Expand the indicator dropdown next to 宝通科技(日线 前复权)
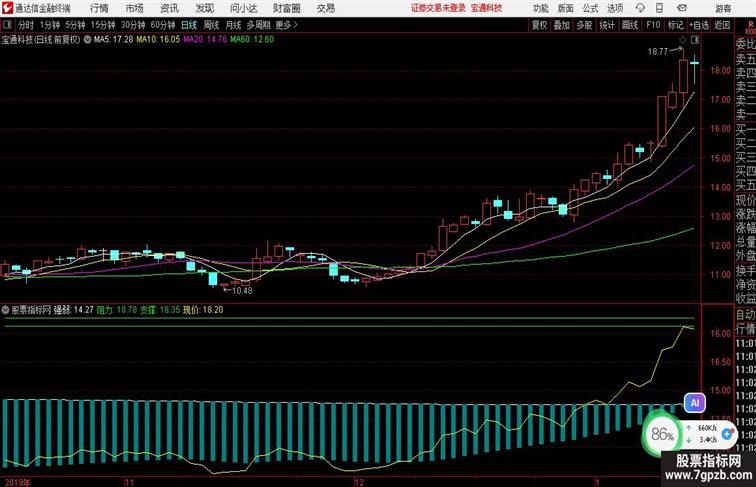The width and height of the screenshot is (756, 487). click(x=87, y=40)
